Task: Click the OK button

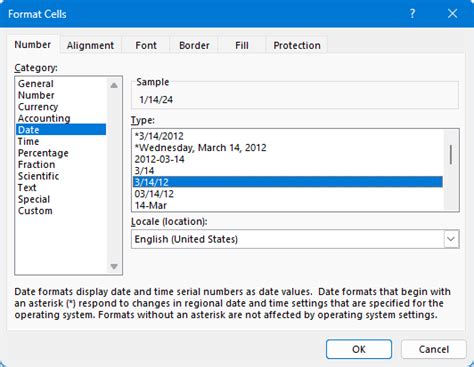Action: point(359,349)
